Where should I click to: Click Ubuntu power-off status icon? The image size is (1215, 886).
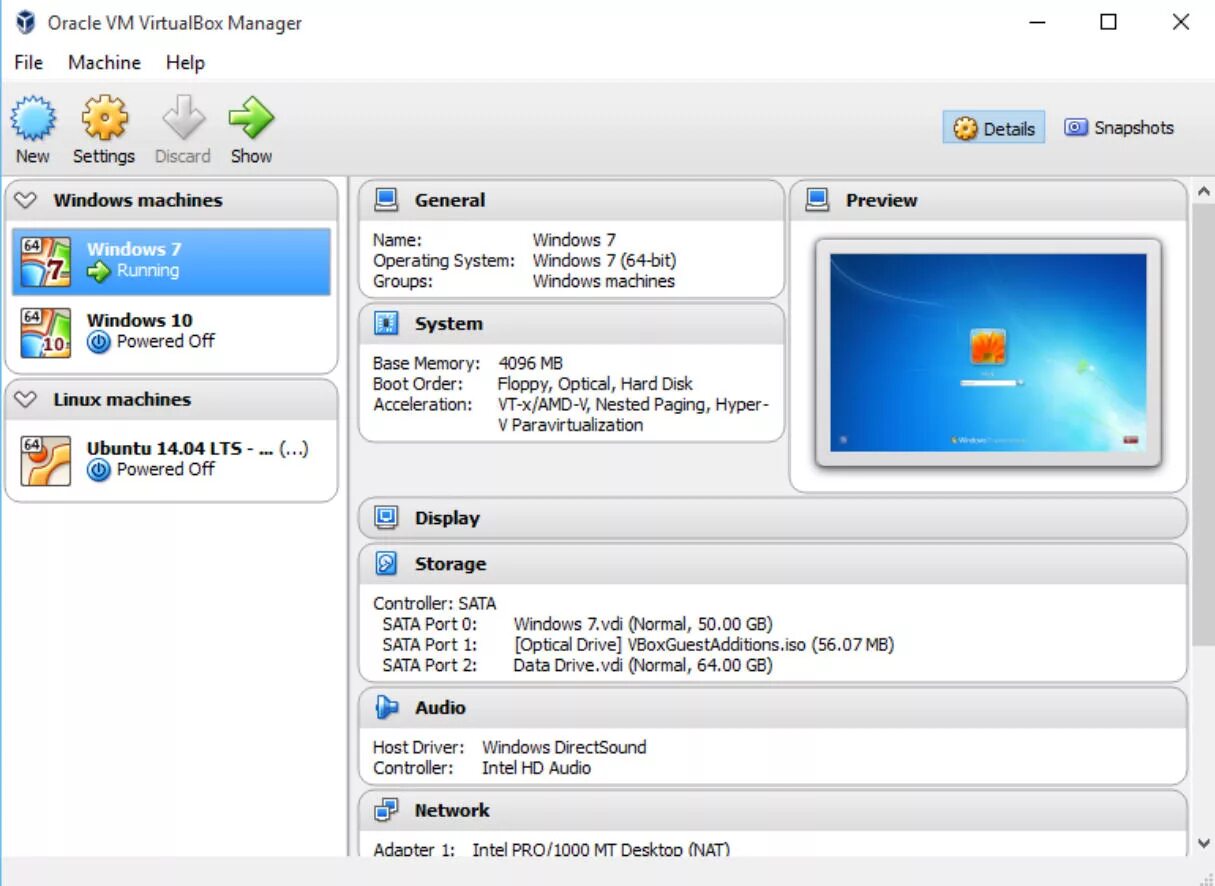tap(98, 470)
